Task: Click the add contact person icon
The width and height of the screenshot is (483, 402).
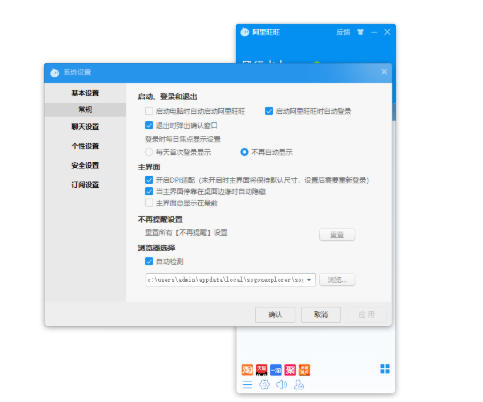Action: [x=299, y=385]
